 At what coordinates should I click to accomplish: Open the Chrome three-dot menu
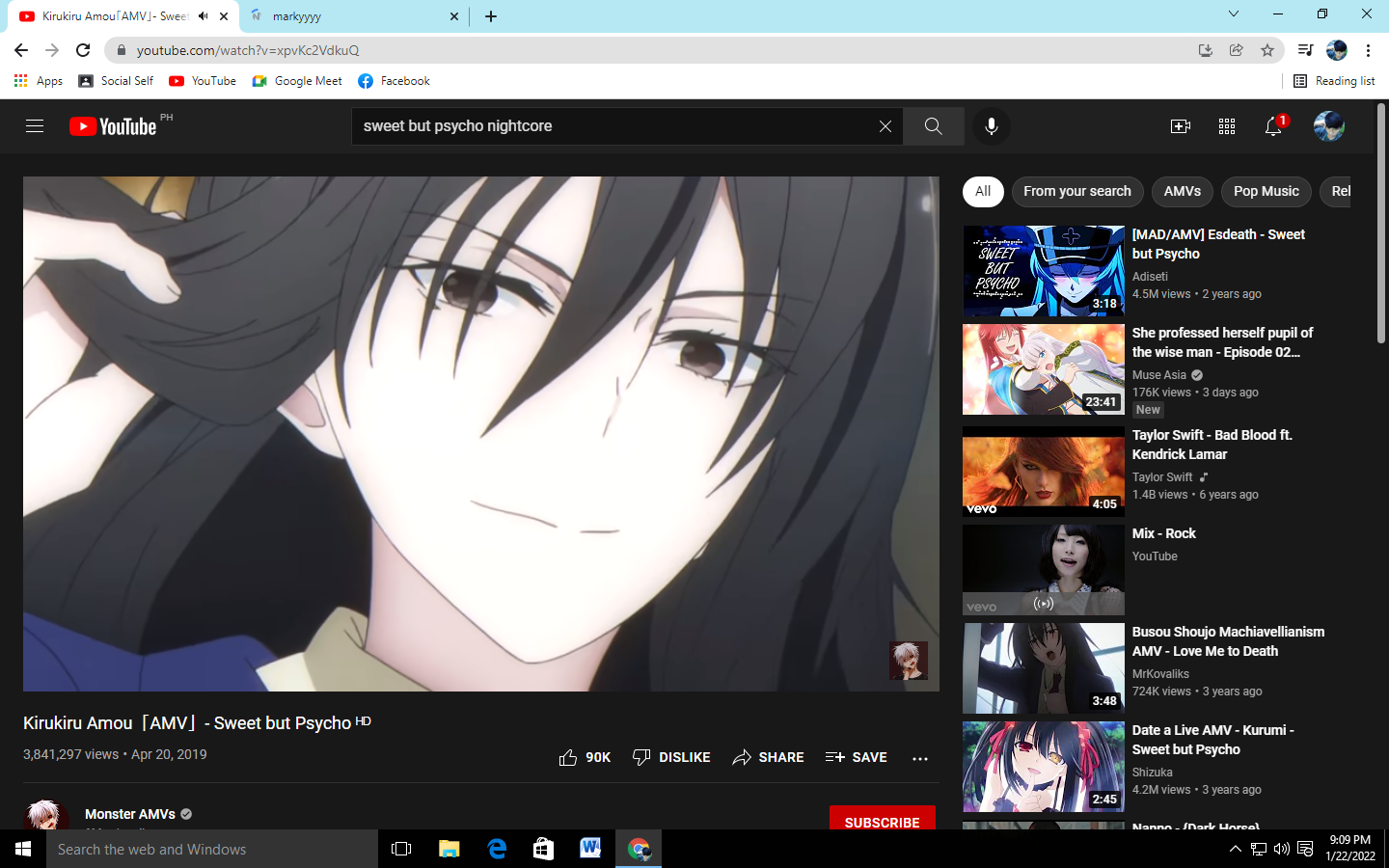click(x=1368, y=50)
